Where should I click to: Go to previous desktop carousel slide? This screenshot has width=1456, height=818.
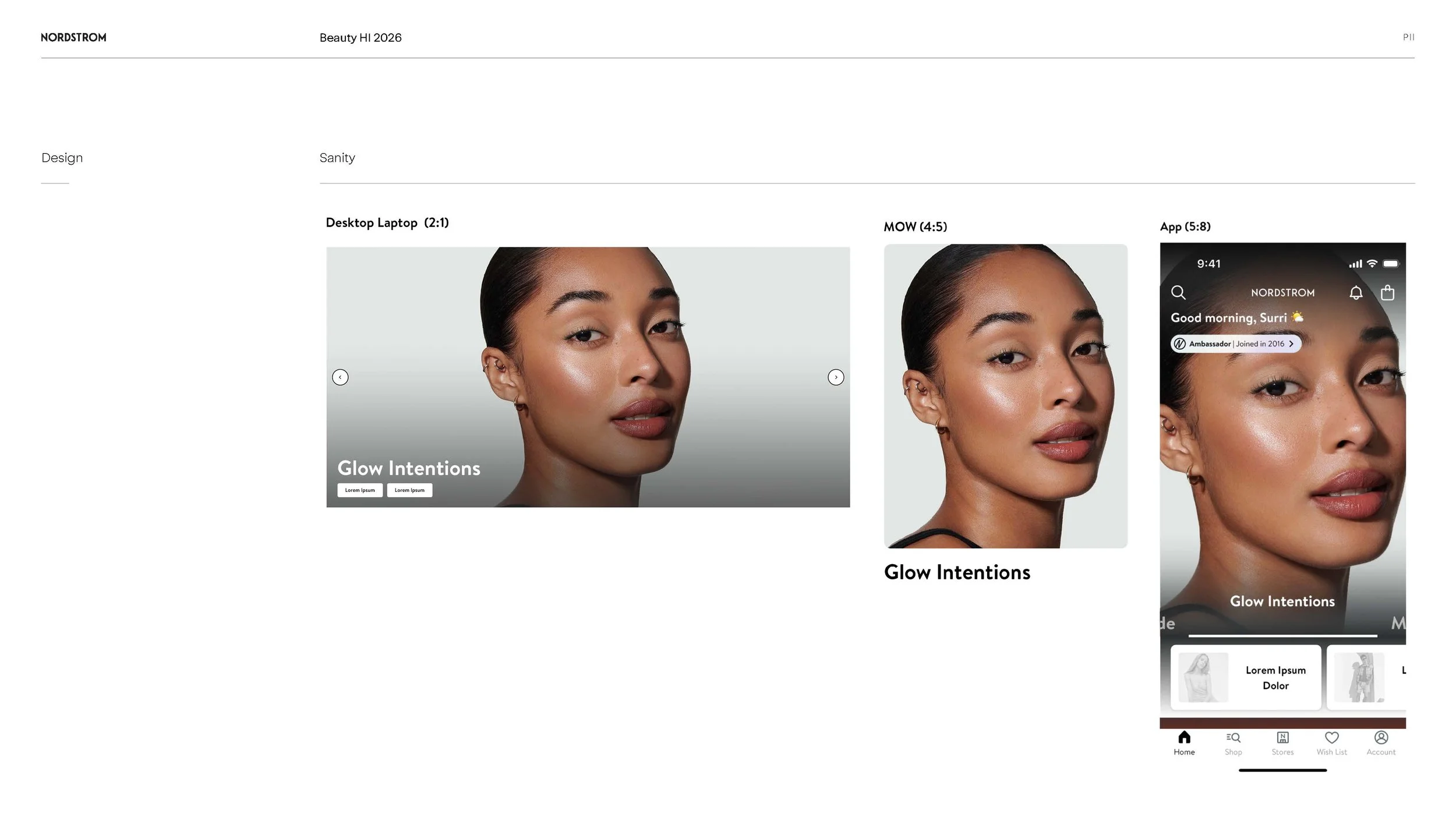[340, 377]
